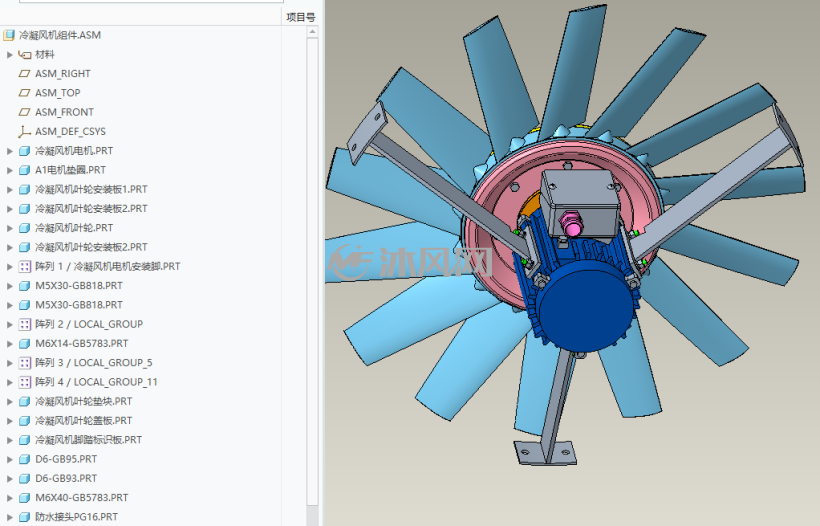This screenshot has width=820, height=526.
Task: Expand the A1电机垫圈.PRT node
Action: click(x=9, y=170)
